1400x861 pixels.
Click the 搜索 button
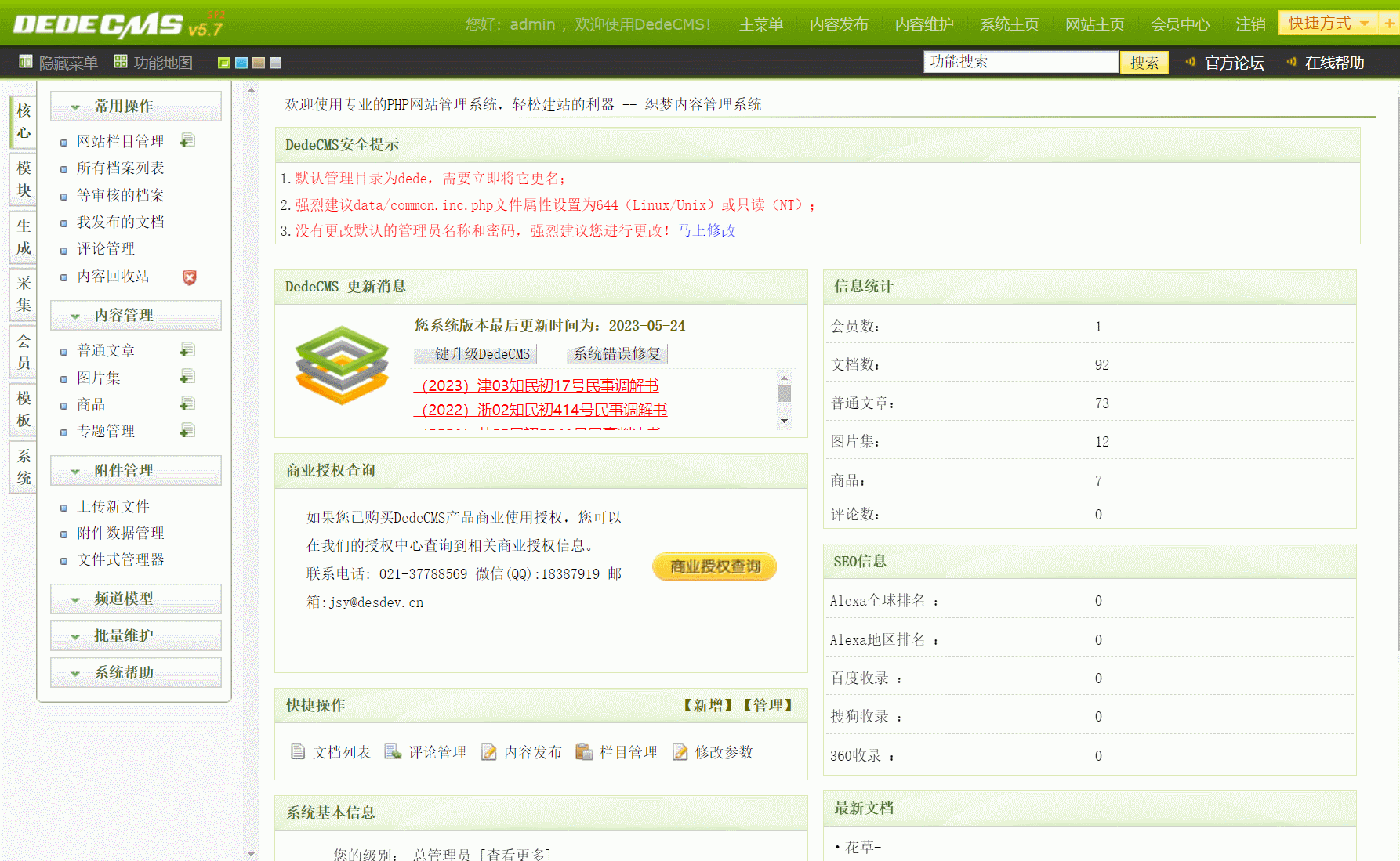(x=1144, y=63)
